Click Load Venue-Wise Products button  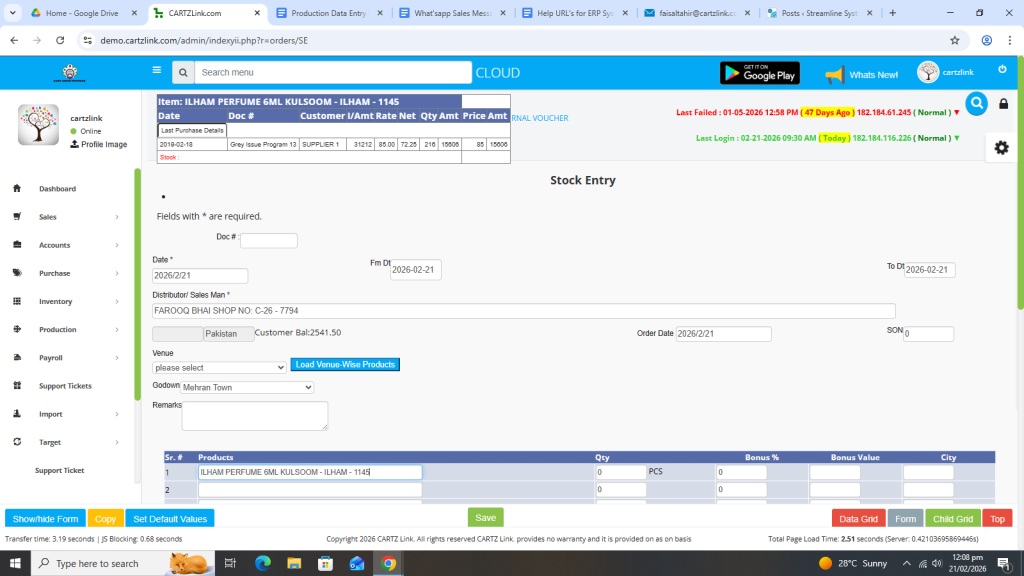(345, 365)
